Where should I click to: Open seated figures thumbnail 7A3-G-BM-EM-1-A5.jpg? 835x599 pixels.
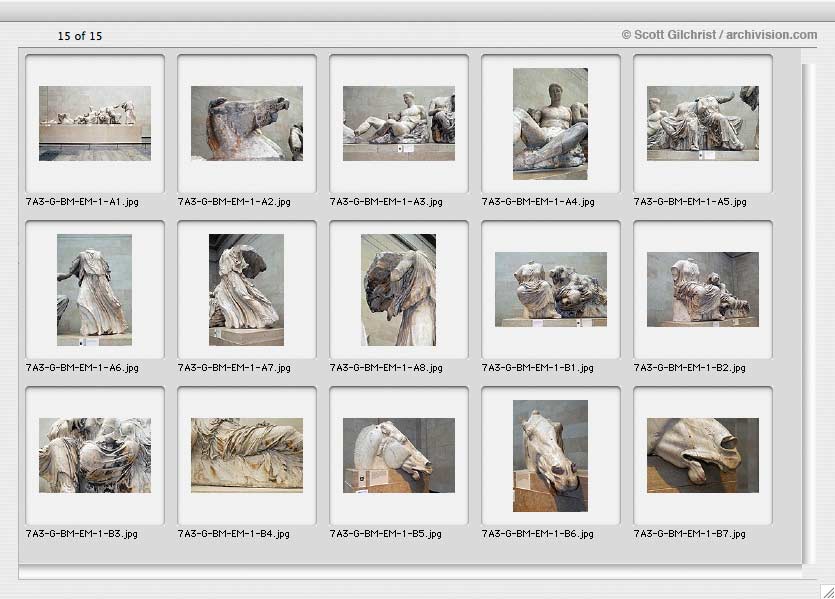pyautogui.click(x=703, y=124)
